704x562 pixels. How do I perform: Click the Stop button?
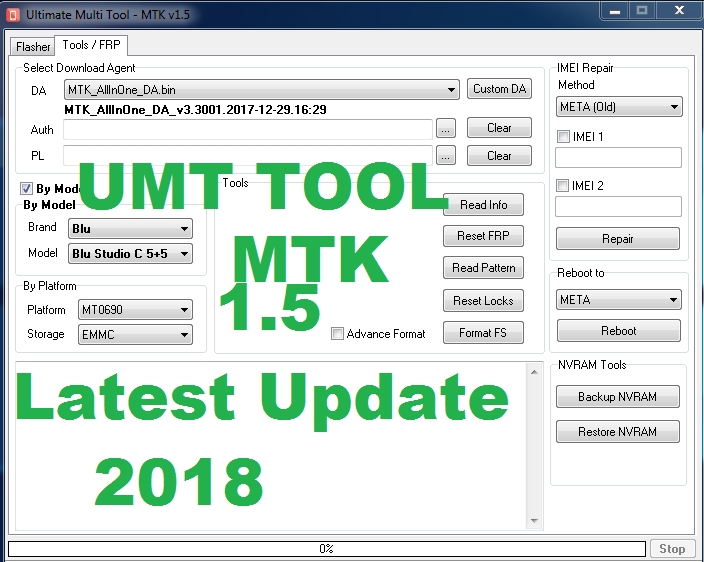pyautogui.click(x=672, y=549)
